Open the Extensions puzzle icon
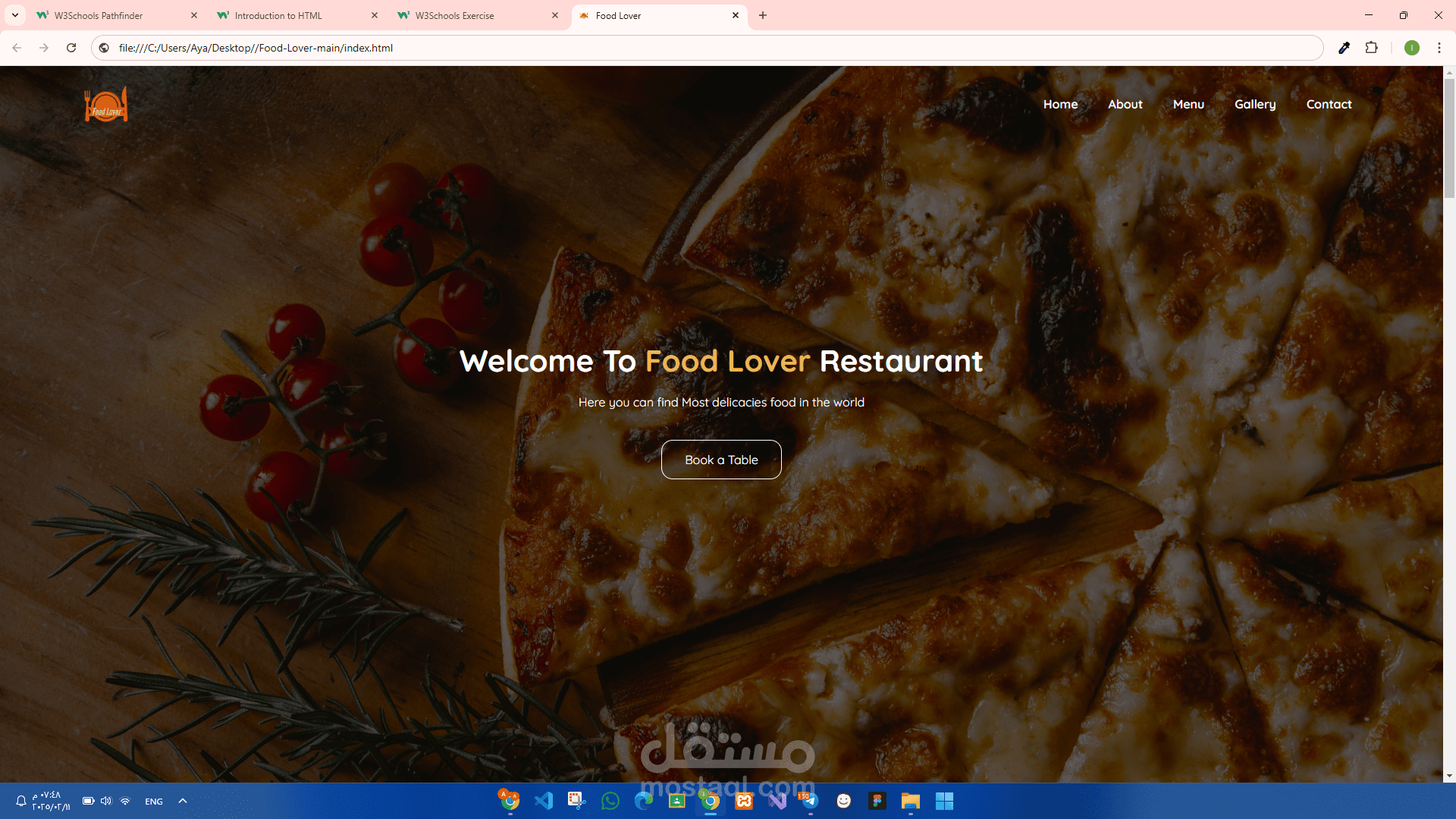 [1371, 48]
